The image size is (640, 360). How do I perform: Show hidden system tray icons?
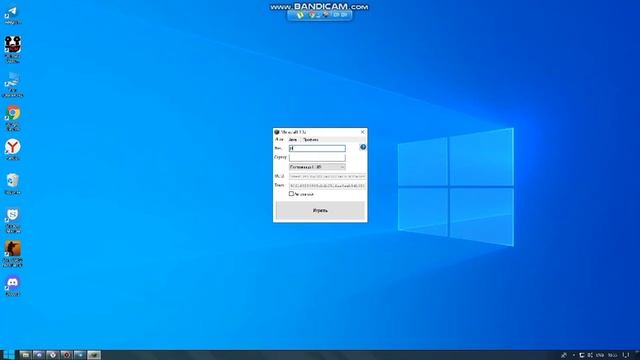[x=573, y=355]
